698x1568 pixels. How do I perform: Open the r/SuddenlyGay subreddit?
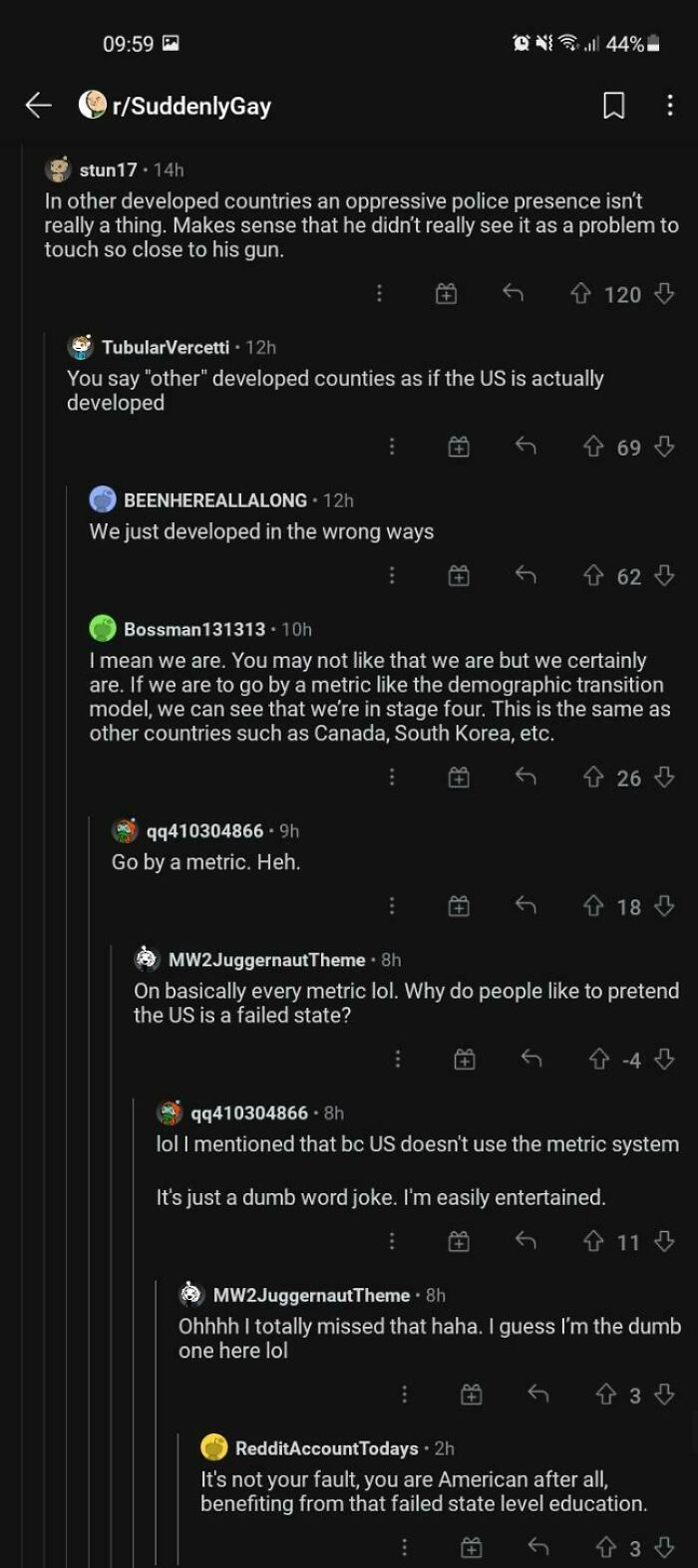click(x=190, y=106)
